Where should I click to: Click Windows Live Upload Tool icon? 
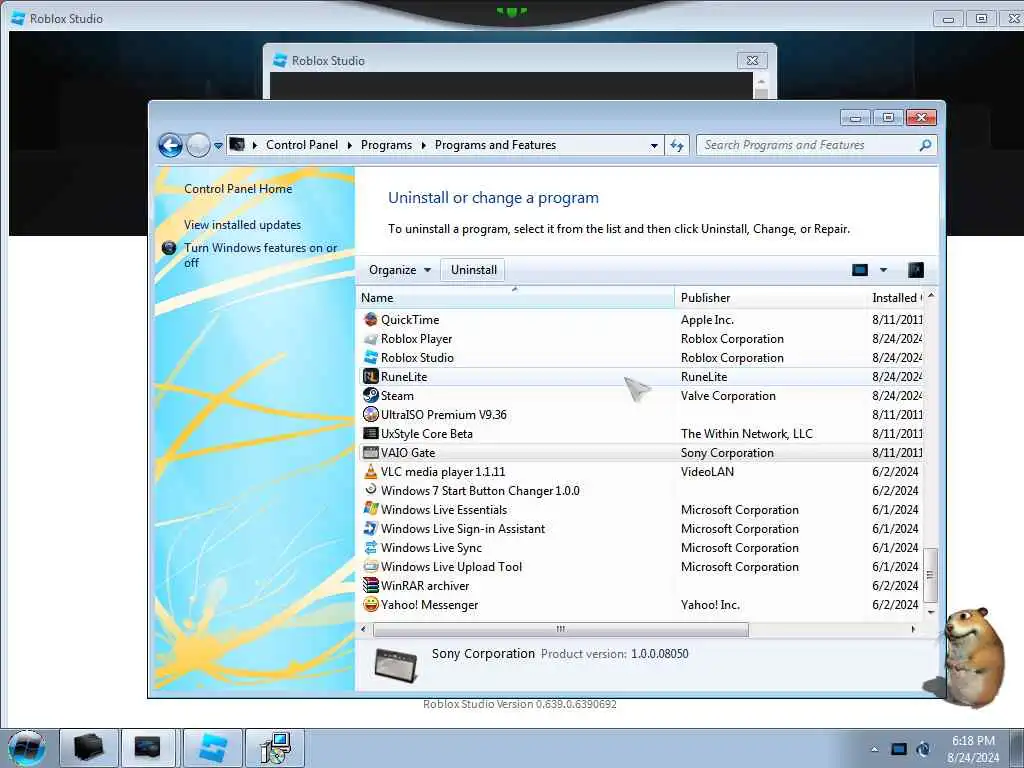click(371, 566)
